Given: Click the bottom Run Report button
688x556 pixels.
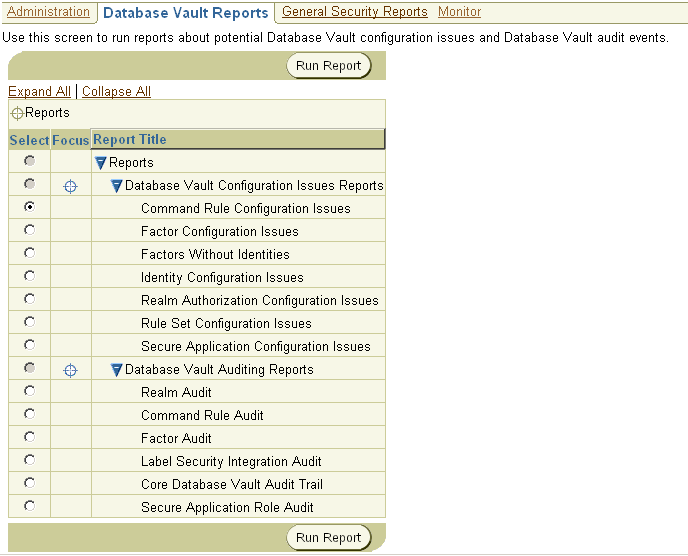Looking at the screenshot, I should point(329,538).
